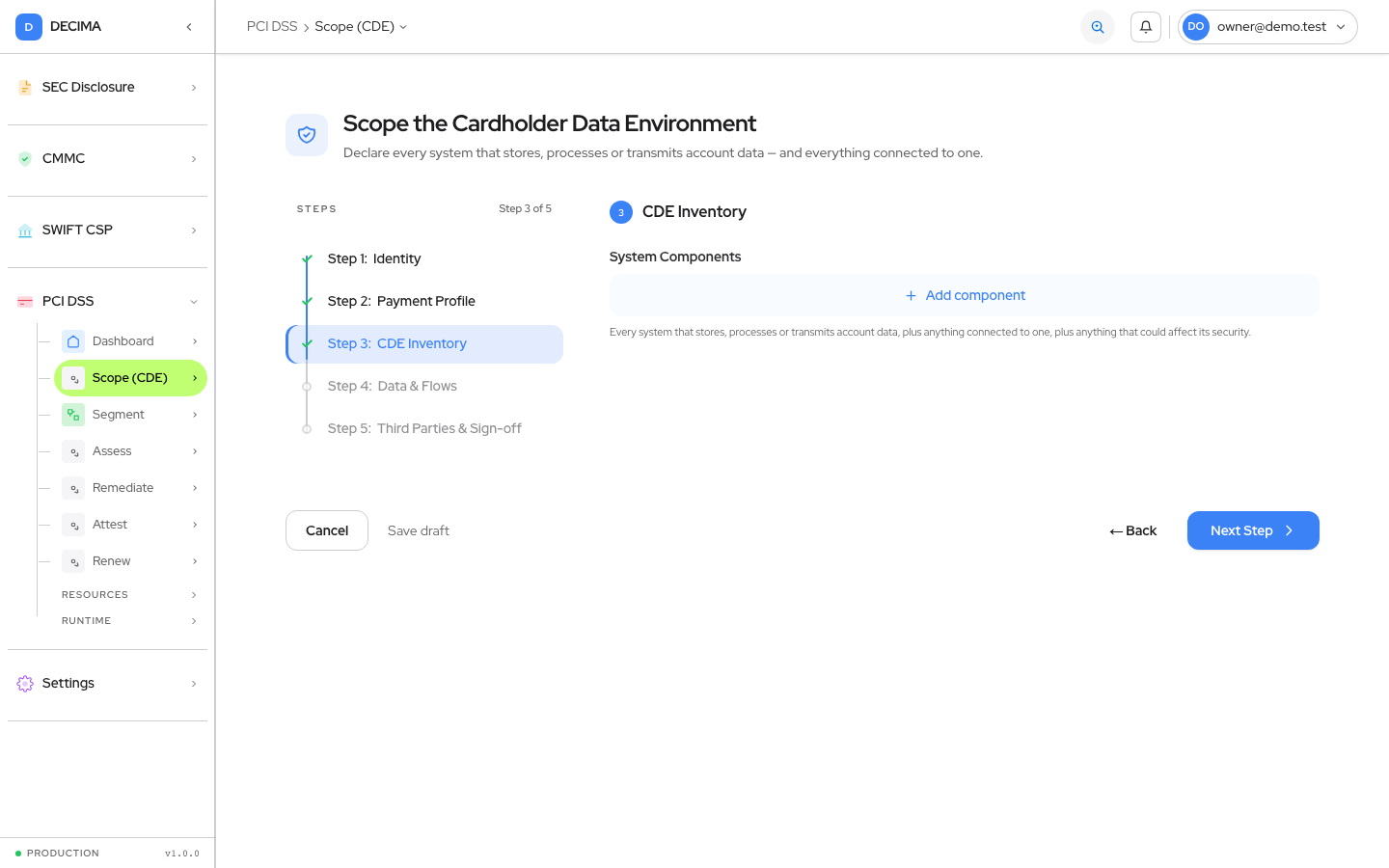Select Step 4: Data & Flows

pos(424,387)
